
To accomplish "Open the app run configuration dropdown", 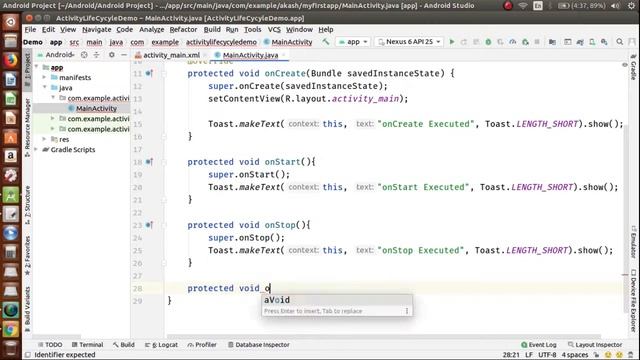I will 353,42.
